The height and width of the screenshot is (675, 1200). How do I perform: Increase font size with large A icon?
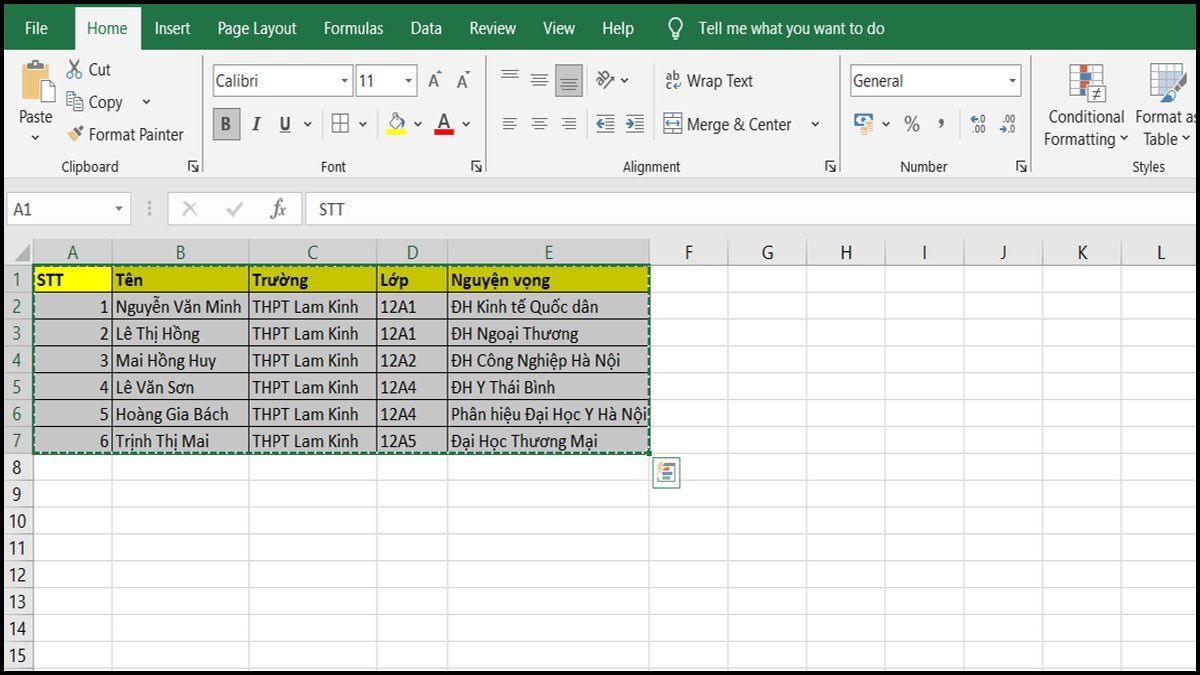(x=435, y=81)
